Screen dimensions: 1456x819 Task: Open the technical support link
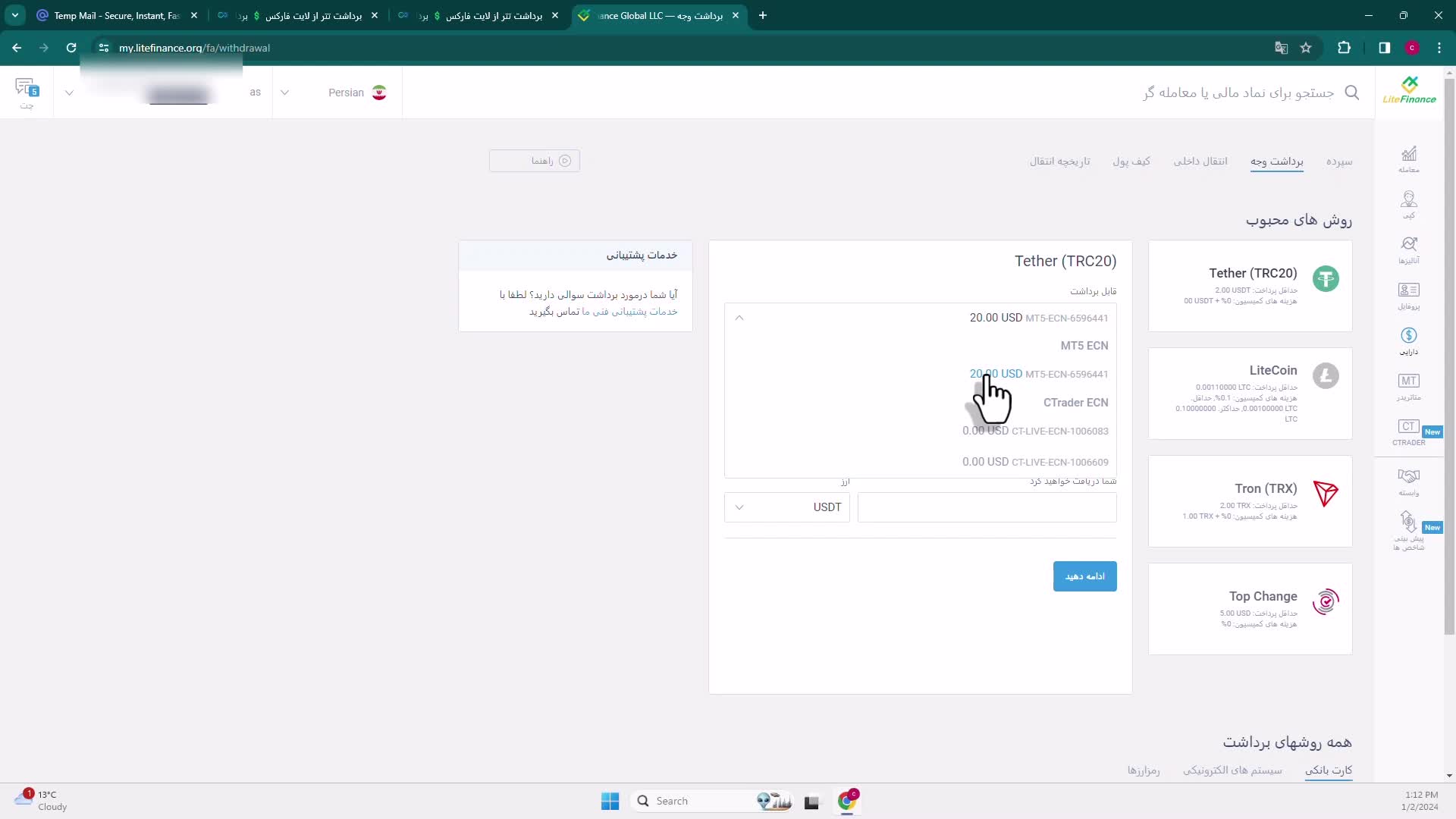click(629, 312)
